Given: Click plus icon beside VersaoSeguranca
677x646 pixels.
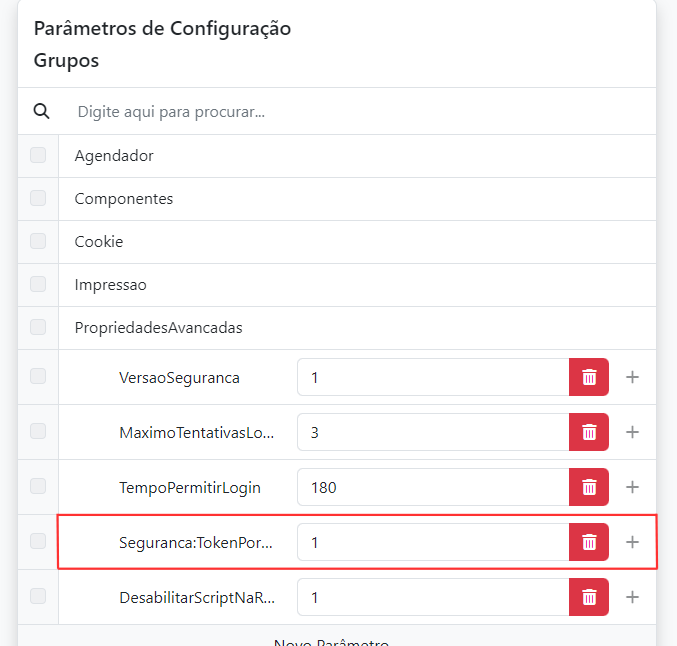Looking at the screenshot, I should (632, 377).
